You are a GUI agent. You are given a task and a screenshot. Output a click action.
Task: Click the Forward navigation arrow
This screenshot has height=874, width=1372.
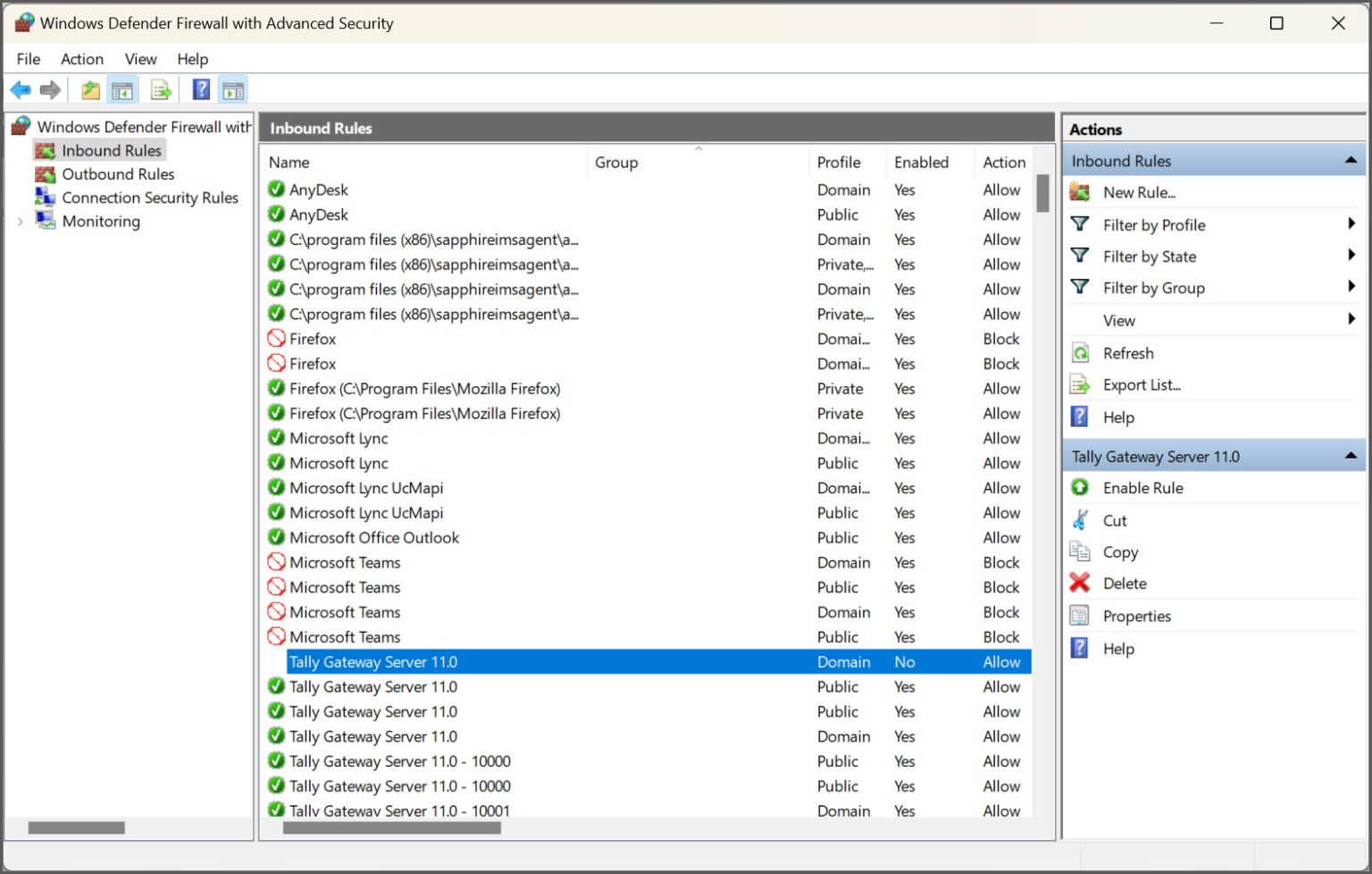click(x=51, y=88)
